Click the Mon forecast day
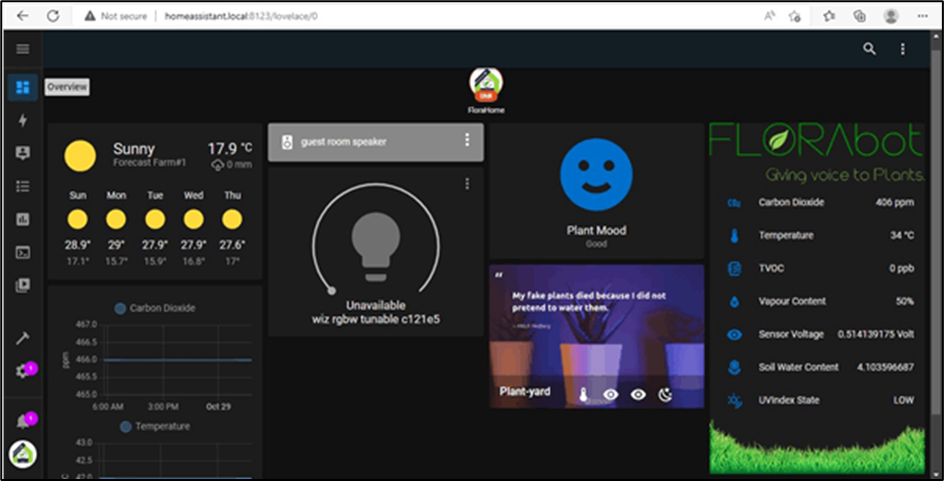Viewport: 944px width, 481px height. [116, 229]
